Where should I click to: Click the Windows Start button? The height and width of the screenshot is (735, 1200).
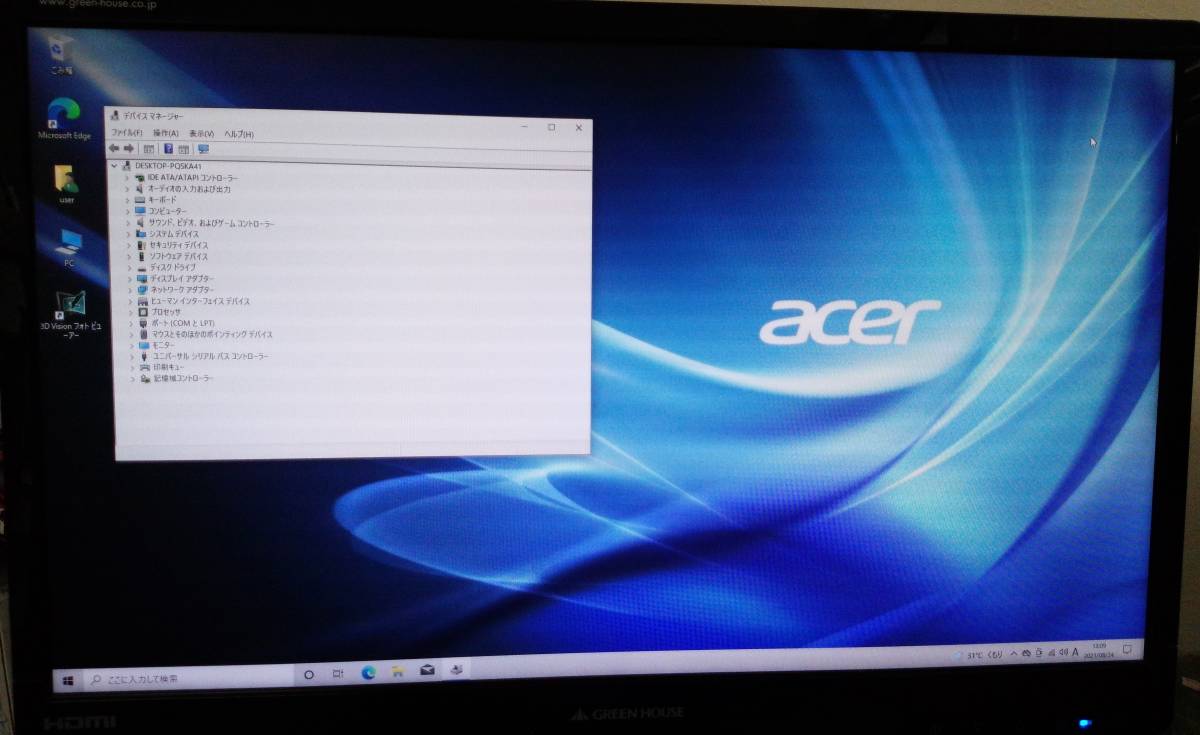coord(68,680)
